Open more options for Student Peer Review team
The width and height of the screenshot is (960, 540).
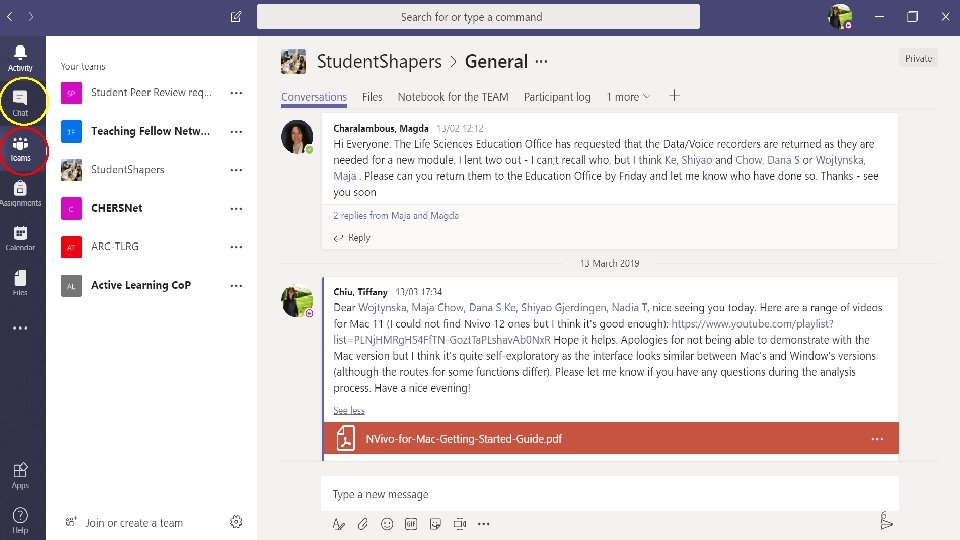tap(236, 93)
